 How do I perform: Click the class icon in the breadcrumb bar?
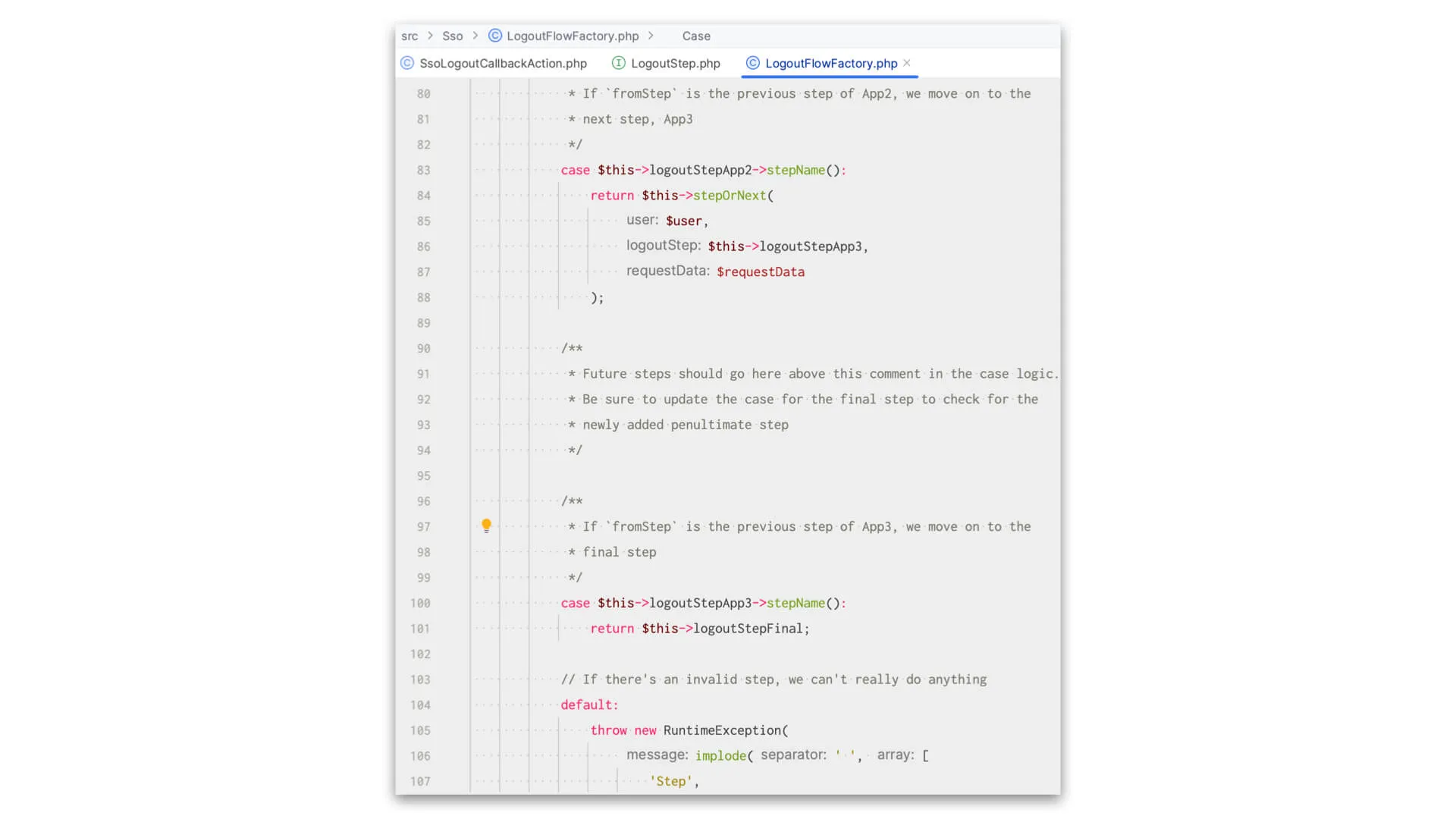(x=494, y=36)
